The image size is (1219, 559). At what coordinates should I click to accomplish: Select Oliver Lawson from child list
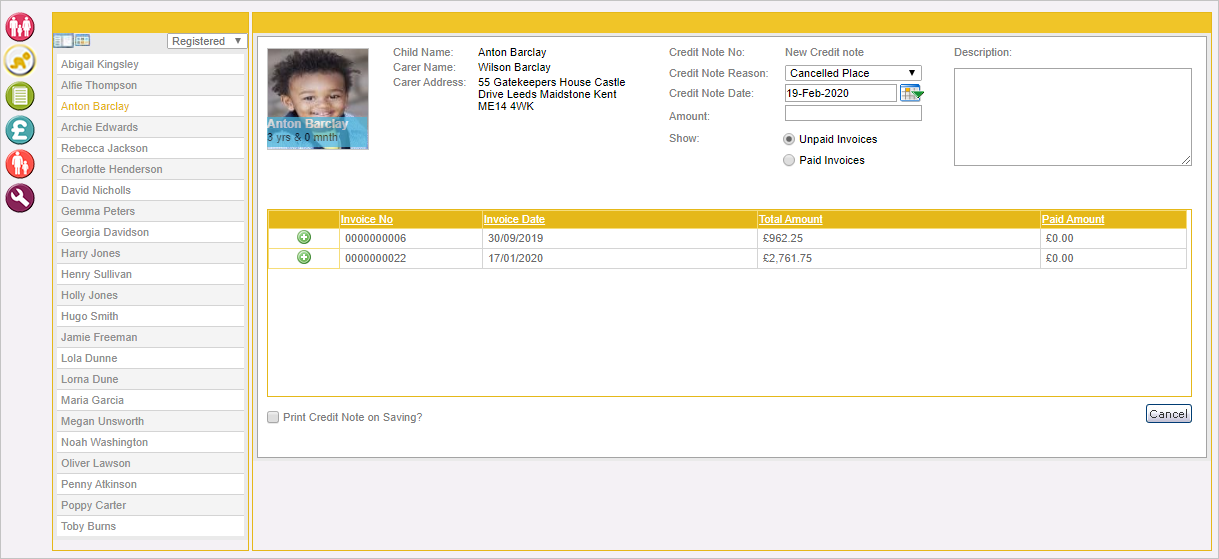tap(150, 463)
